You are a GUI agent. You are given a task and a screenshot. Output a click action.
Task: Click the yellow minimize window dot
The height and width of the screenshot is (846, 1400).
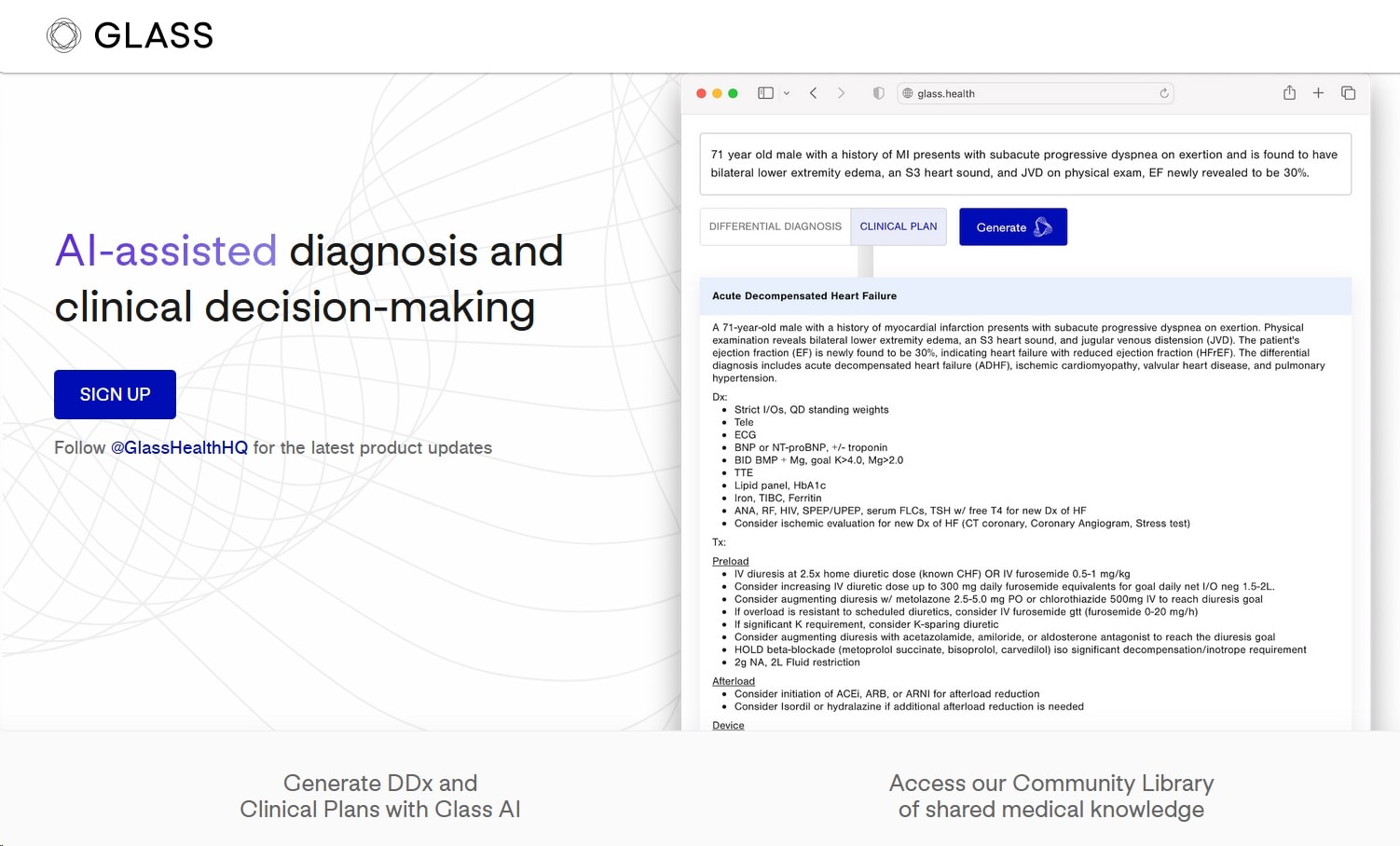tap(717, 93)
